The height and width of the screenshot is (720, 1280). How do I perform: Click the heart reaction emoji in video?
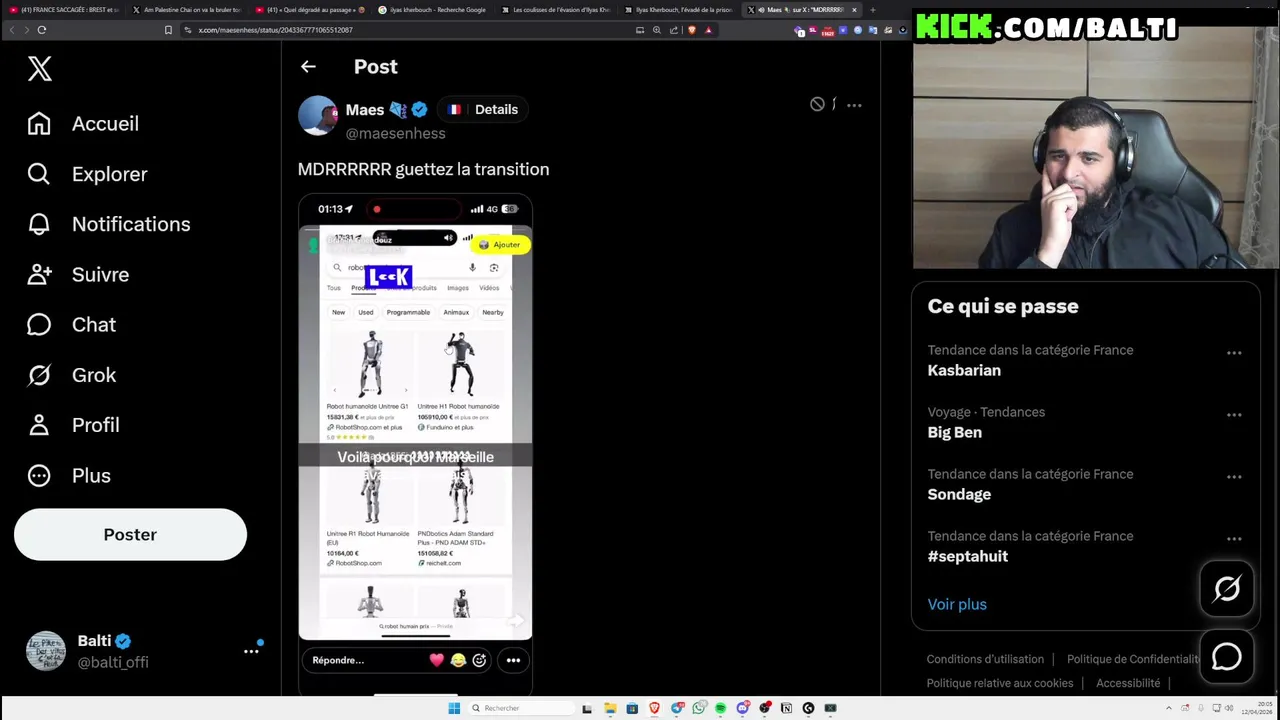coord(437,660)
